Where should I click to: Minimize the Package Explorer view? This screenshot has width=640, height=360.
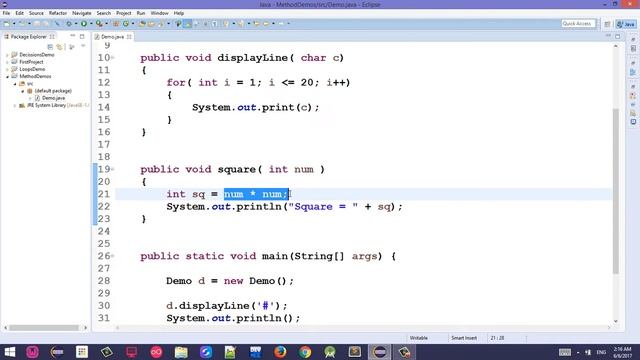73,36
